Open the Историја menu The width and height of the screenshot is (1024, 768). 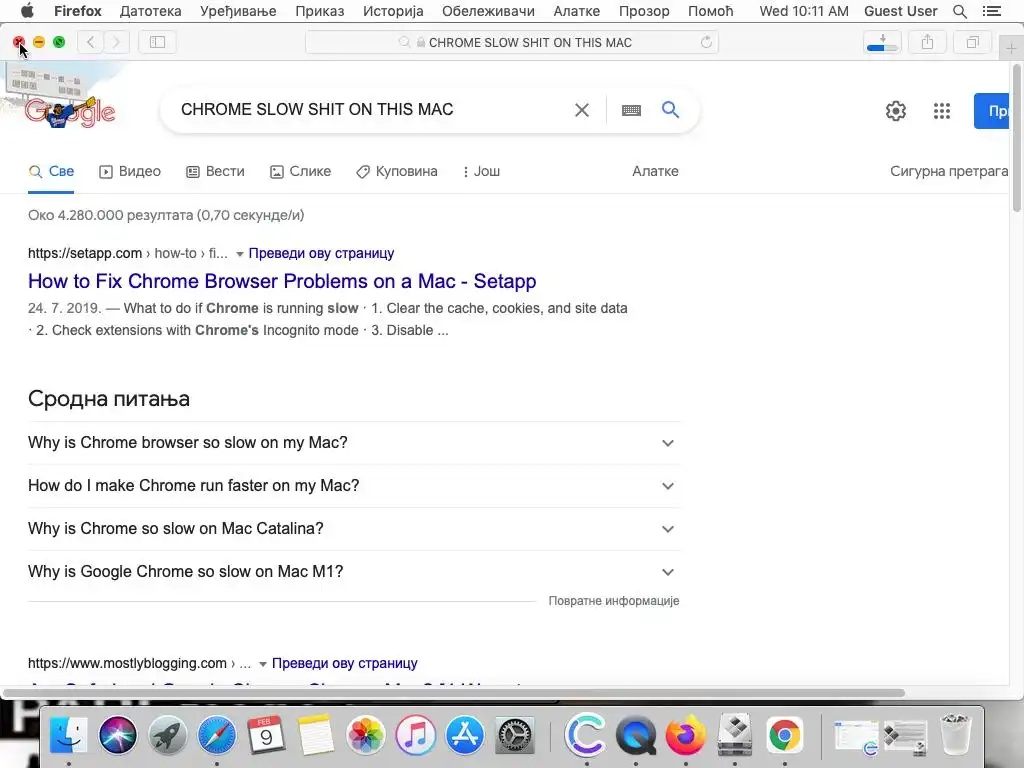point(393,11)
